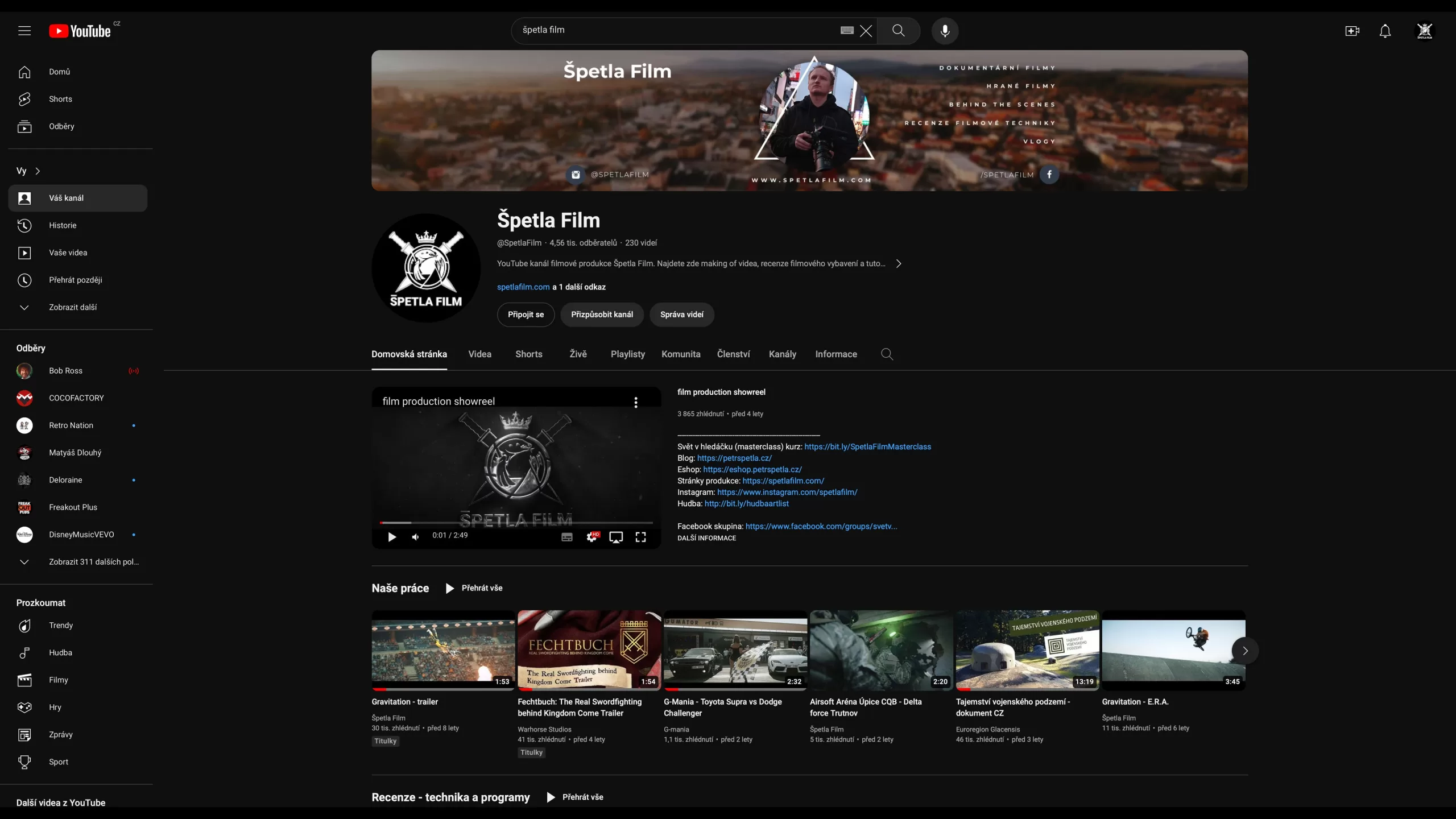Expand the Vy section chevron
The height and width of the screenshot is (819, 1456).
(x=38, y=171)
